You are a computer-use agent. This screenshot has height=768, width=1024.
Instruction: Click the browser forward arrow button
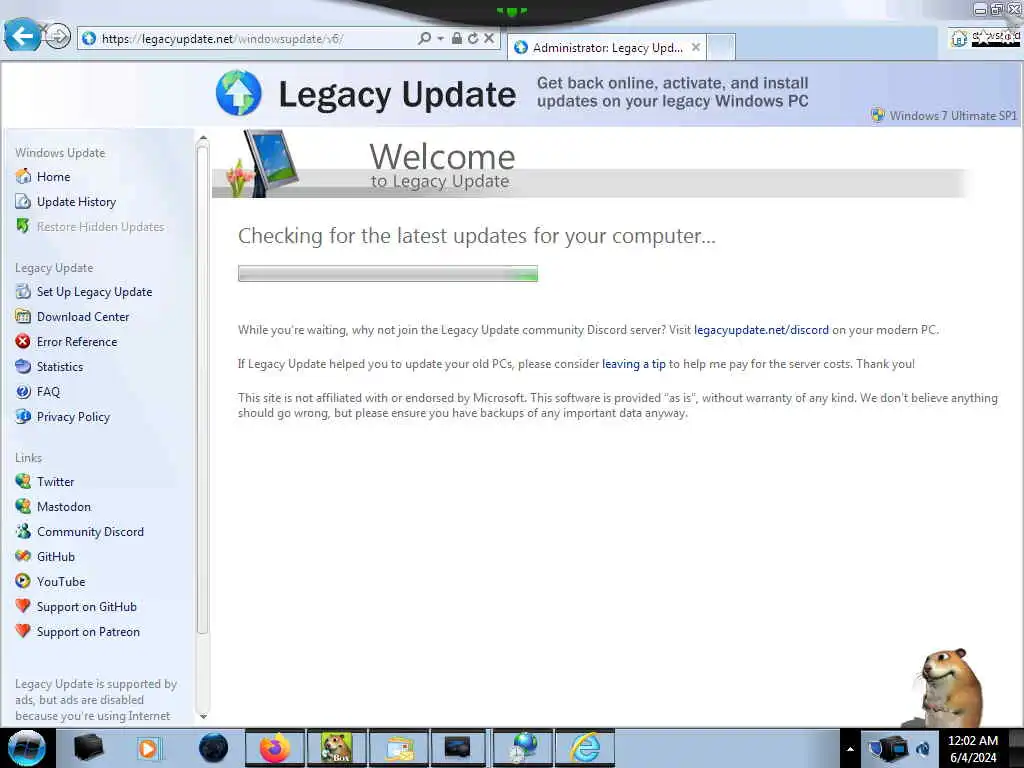tap(58, 37)
